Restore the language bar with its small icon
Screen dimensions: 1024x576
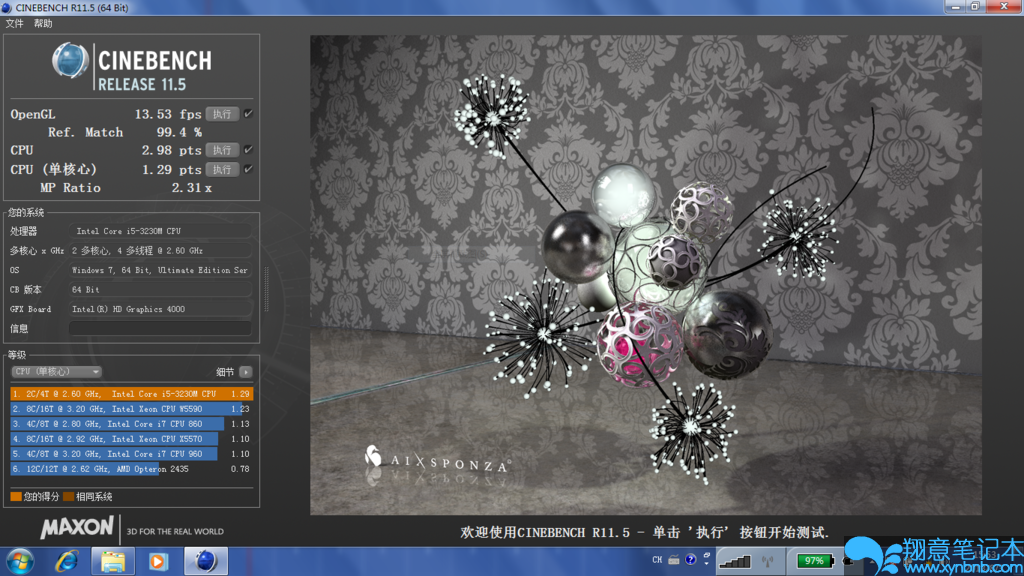coord(707,555)
